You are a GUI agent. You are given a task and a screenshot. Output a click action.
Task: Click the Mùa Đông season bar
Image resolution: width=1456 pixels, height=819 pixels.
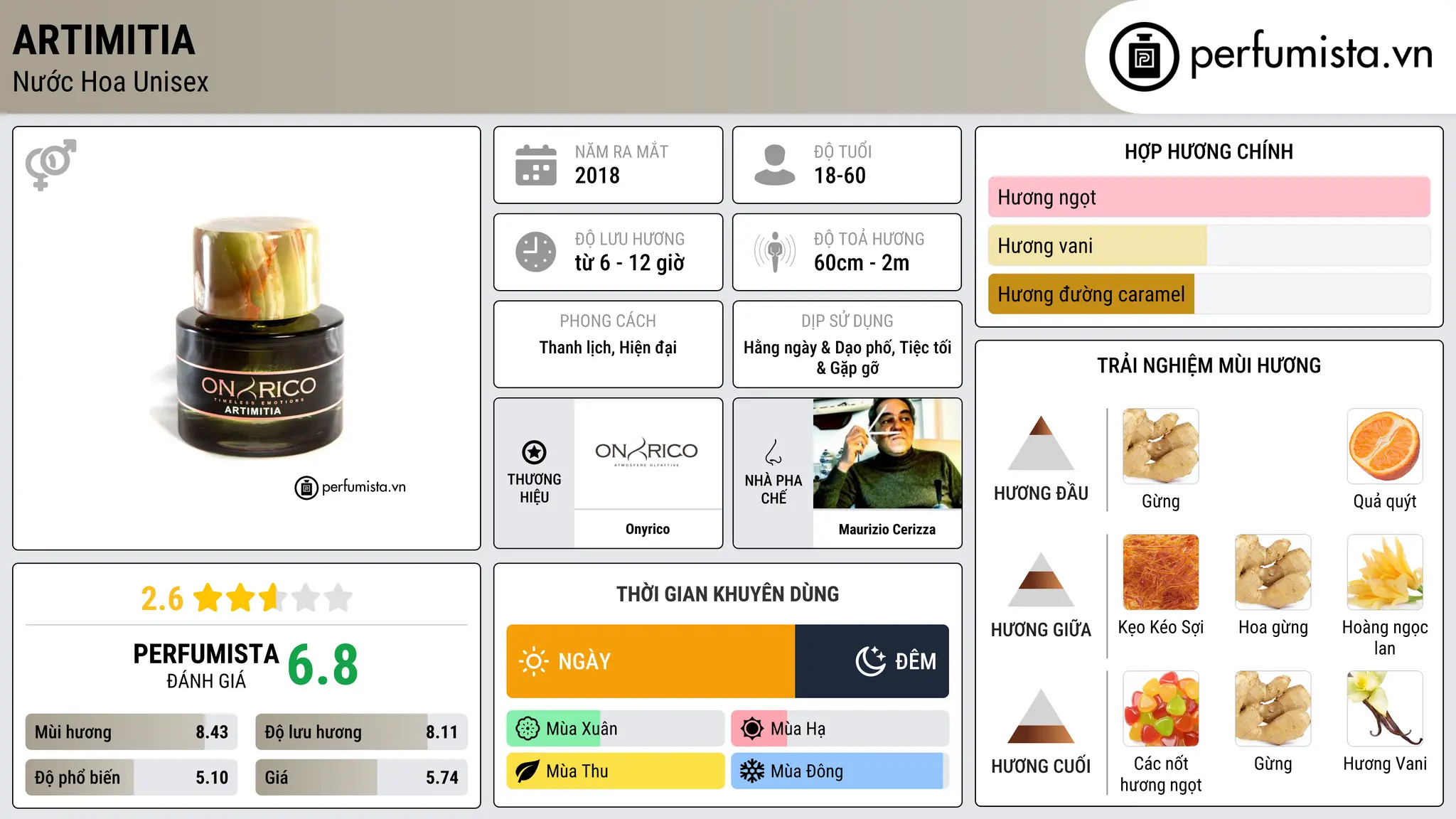840,771
